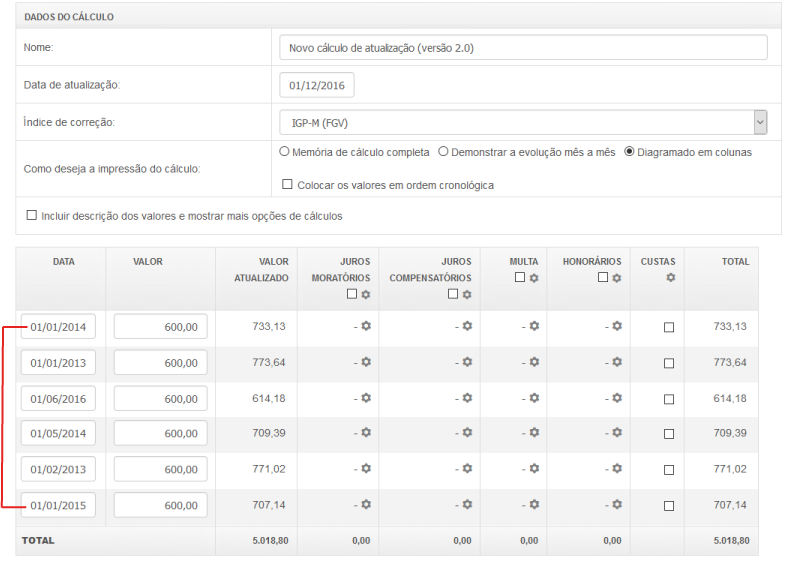Click Juros Moratórios gear for row 01/02/2013

tap(366, 468)
